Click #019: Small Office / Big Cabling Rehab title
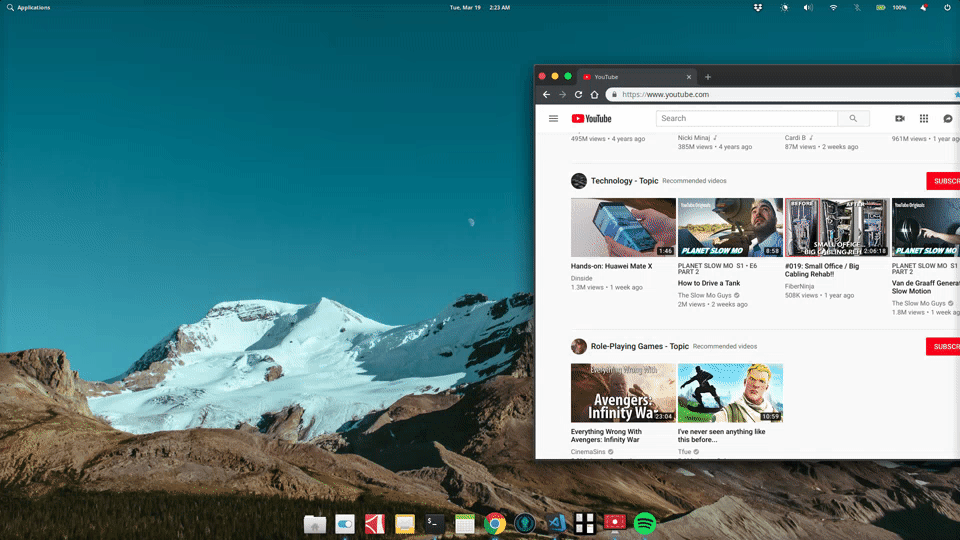Image resolution: width=960 pixels, height=540 pixels. (x=822, y=271)
